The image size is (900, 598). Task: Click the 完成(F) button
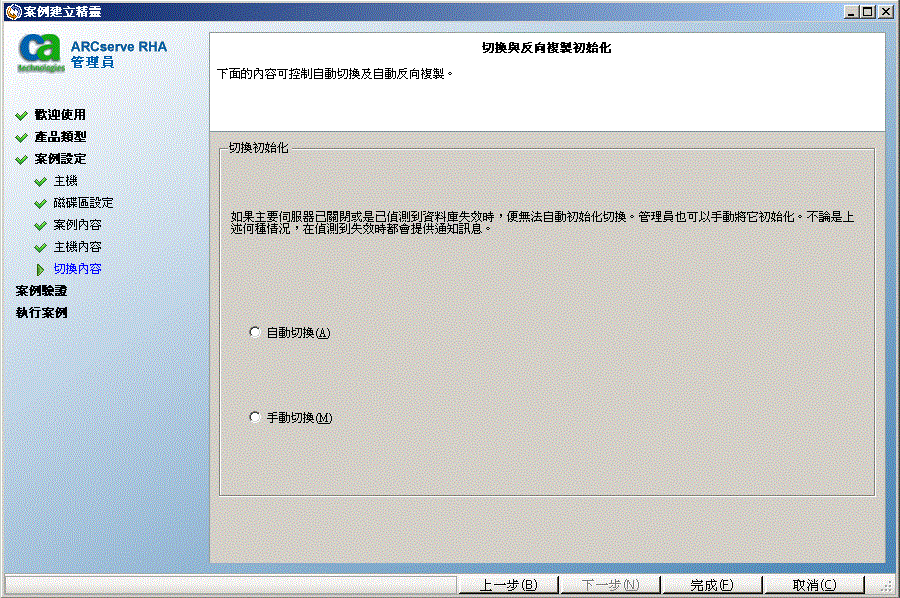[x=712, y=585]
